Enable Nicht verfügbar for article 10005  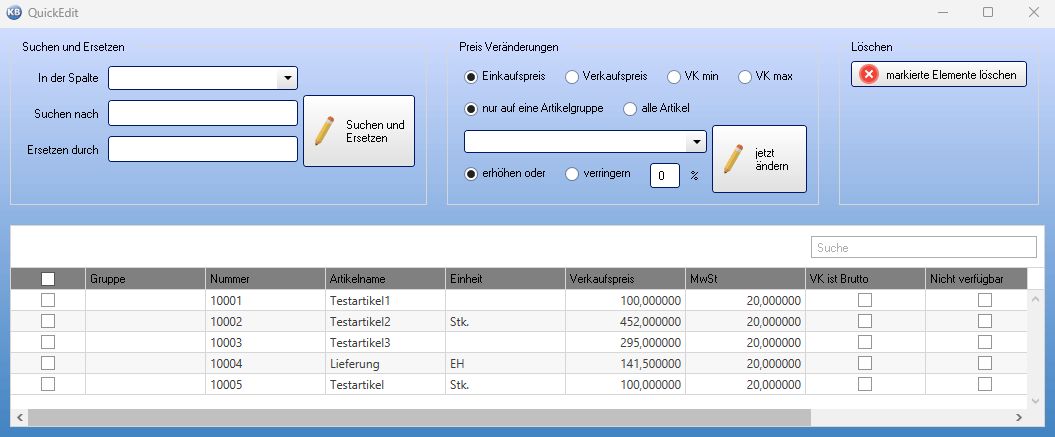[x=984, y=384]
